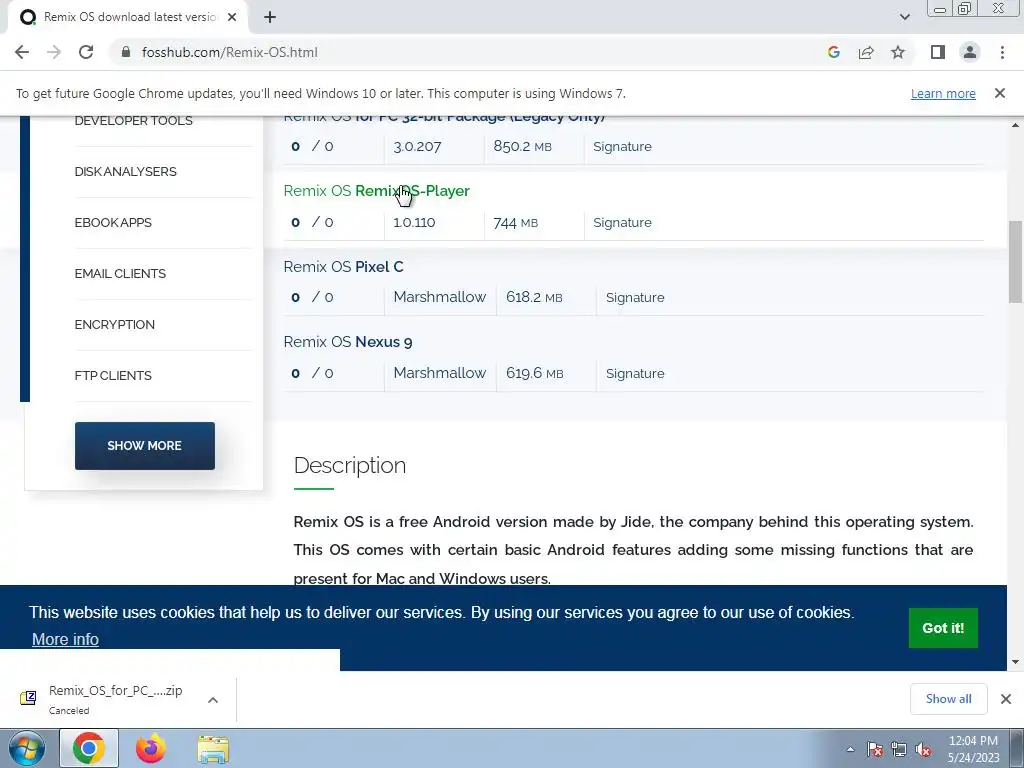
Task: Open the taskbar clock and date
Action: [x=973, y=749]
